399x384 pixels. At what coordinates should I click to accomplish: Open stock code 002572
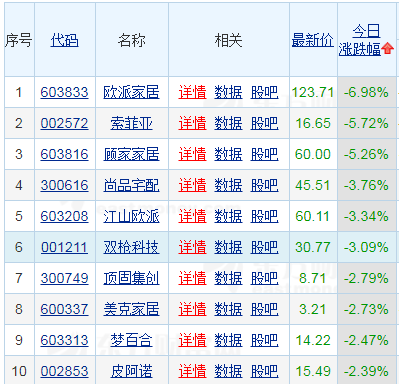(64, 123)
